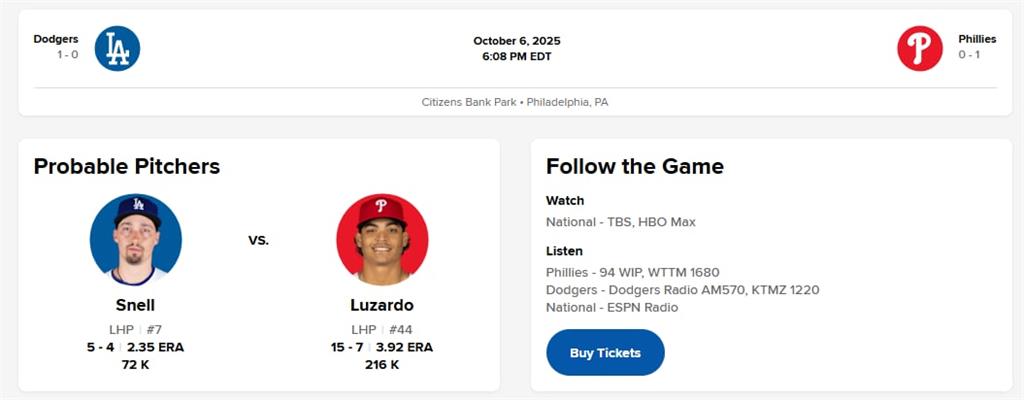Open Luzardo's player headshot photo
Screen dimensions: 1024x400
tap(382, 240)
